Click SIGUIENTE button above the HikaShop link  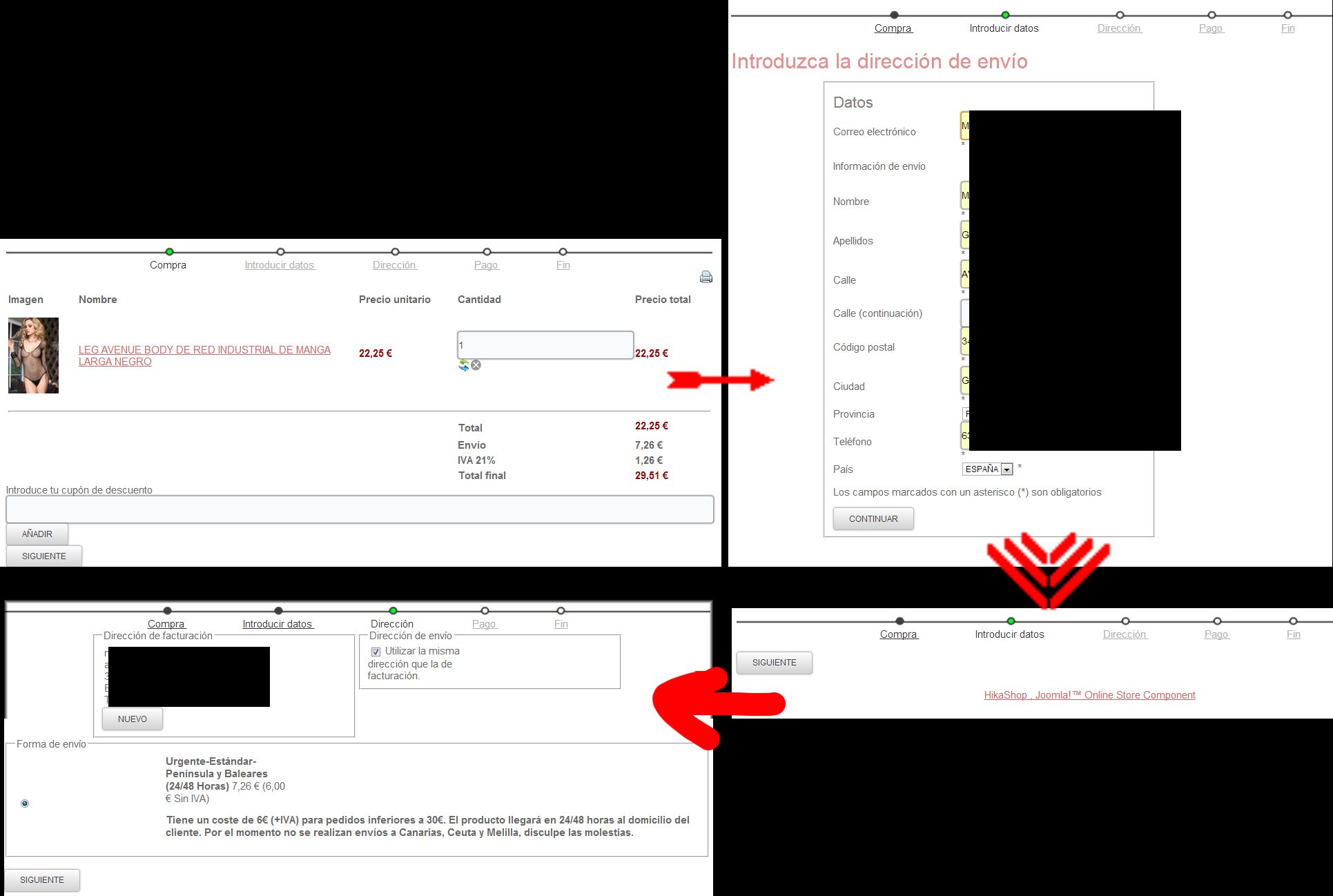click(x=774, y=663)
